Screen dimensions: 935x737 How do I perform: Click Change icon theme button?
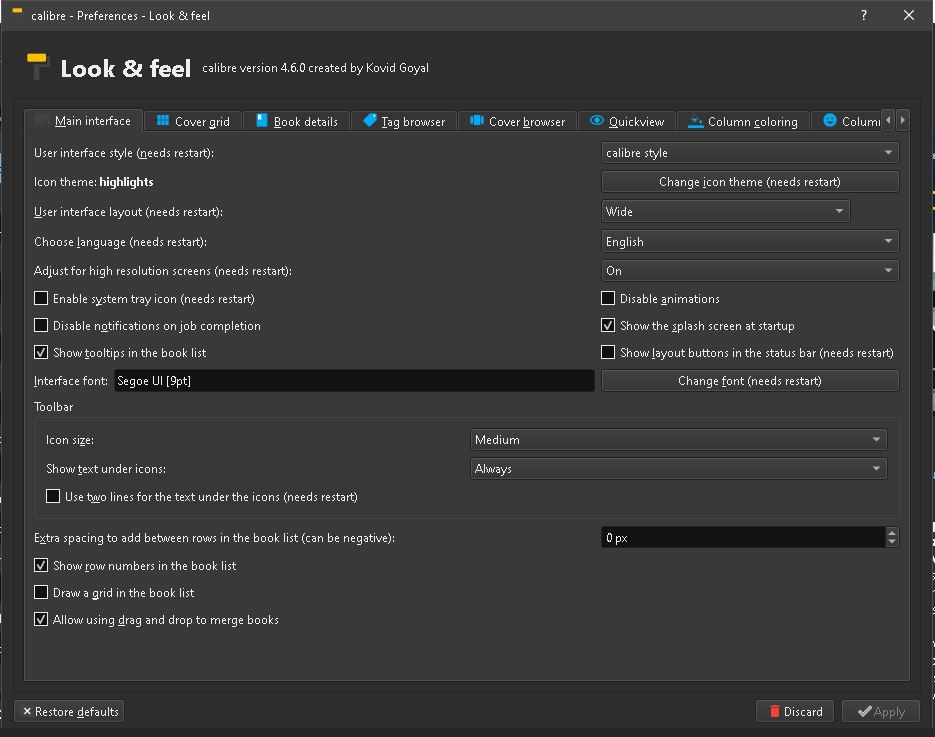750,182
